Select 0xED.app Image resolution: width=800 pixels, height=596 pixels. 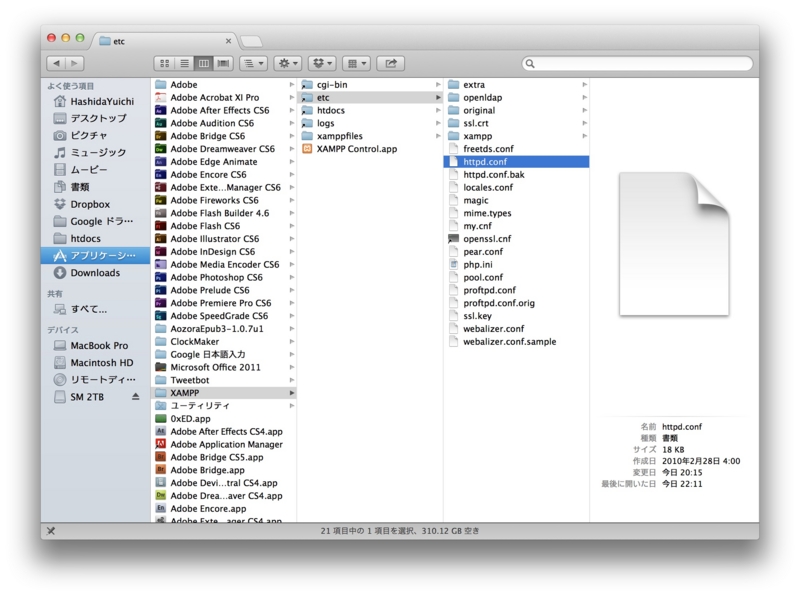tap(224, 419)
